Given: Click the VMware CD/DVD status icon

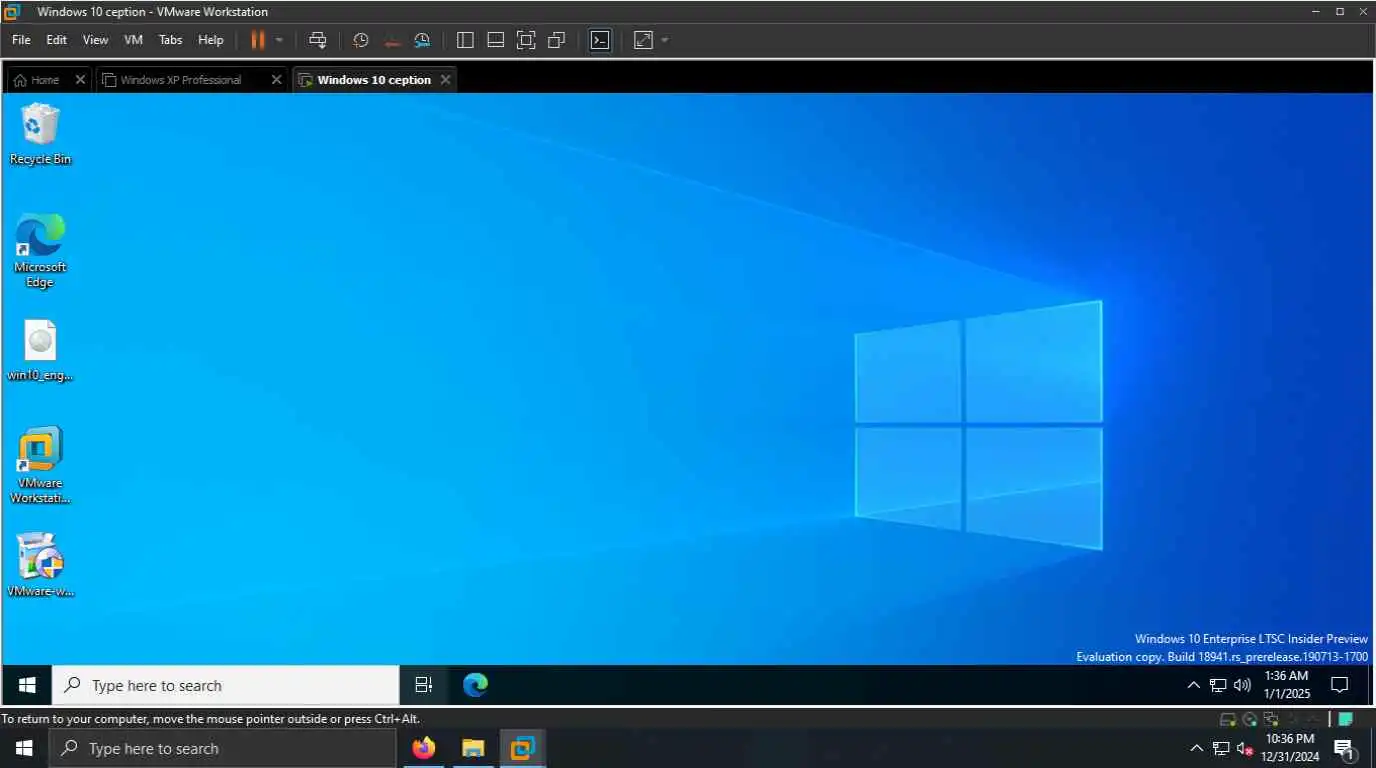Looking at the screenshot, I should 1250,719.
